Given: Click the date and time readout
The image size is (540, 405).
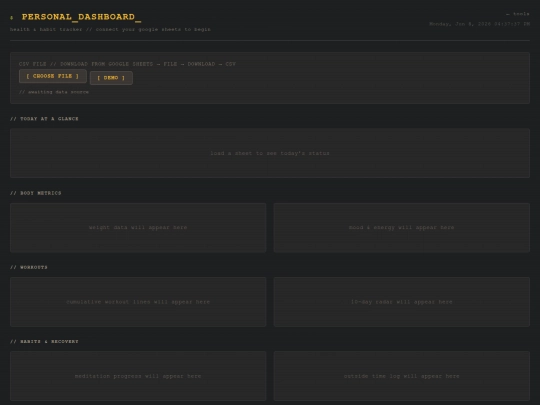Looking at the screenshot, I should point(479,24).
